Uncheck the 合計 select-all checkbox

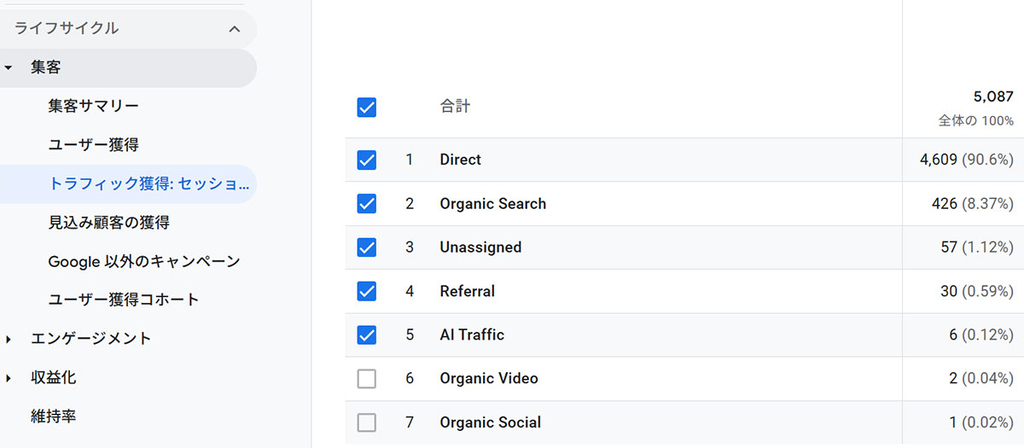tap(367, 107)
